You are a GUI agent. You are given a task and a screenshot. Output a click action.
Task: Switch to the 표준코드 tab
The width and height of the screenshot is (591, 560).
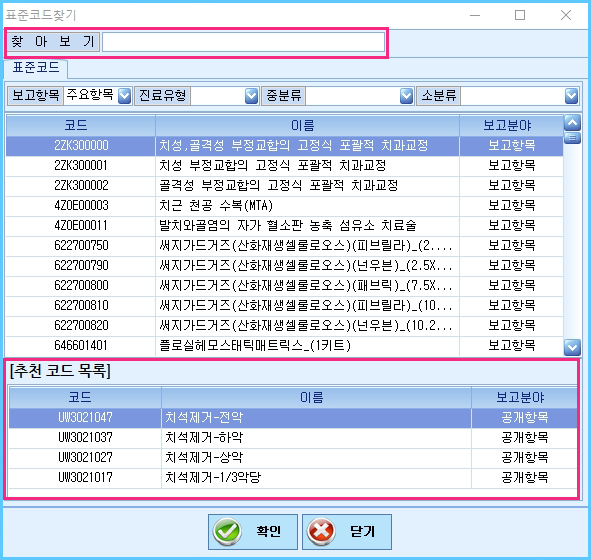pos(36,68)
